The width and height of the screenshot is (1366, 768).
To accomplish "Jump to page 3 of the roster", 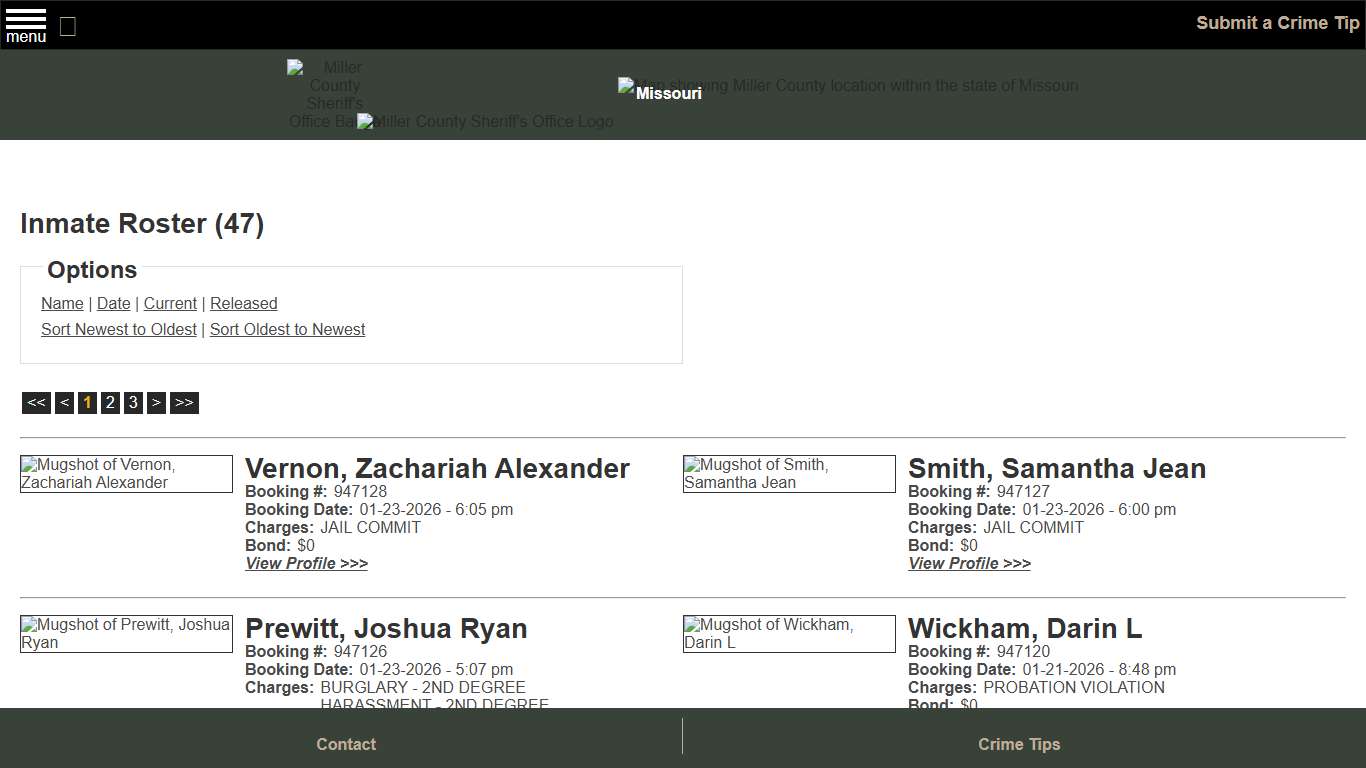I will coord(133,402).
